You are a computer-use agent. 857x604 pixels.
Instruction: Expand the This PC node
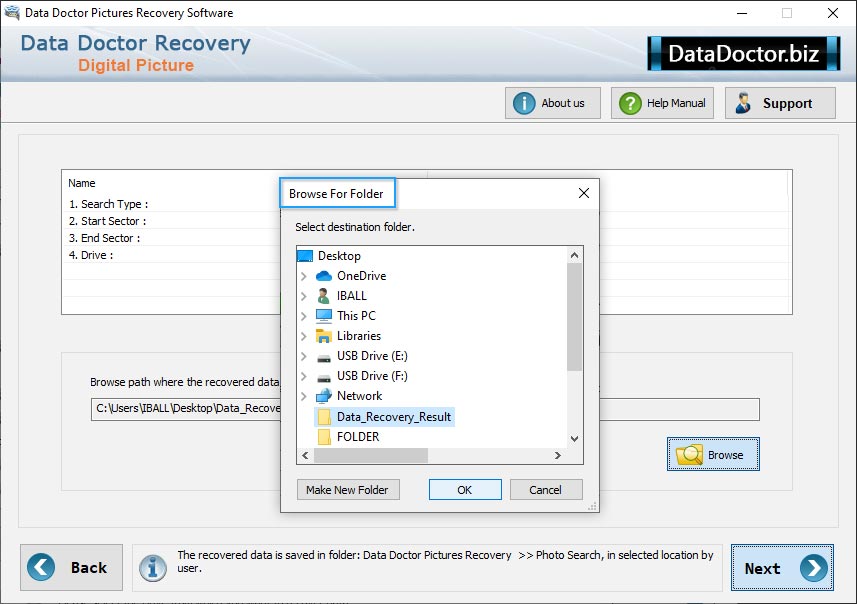304,316
